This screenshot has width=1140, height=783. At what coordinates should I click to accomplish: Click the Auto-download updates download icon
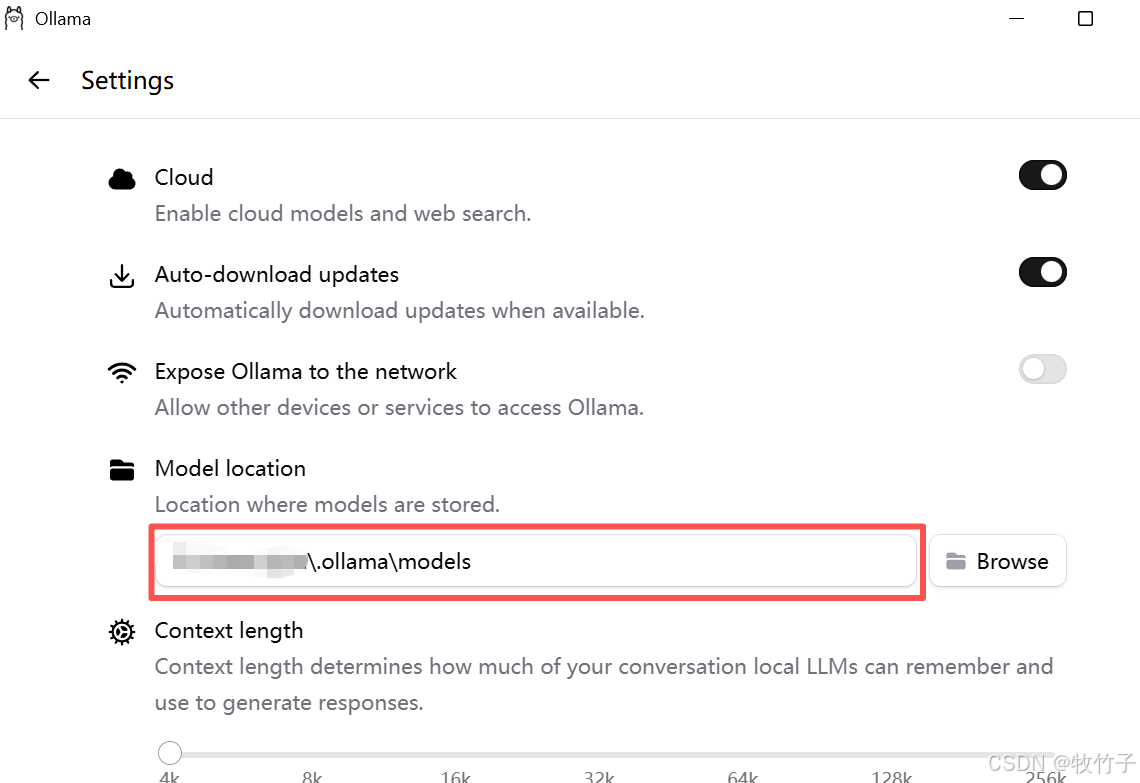click(122, 276)
